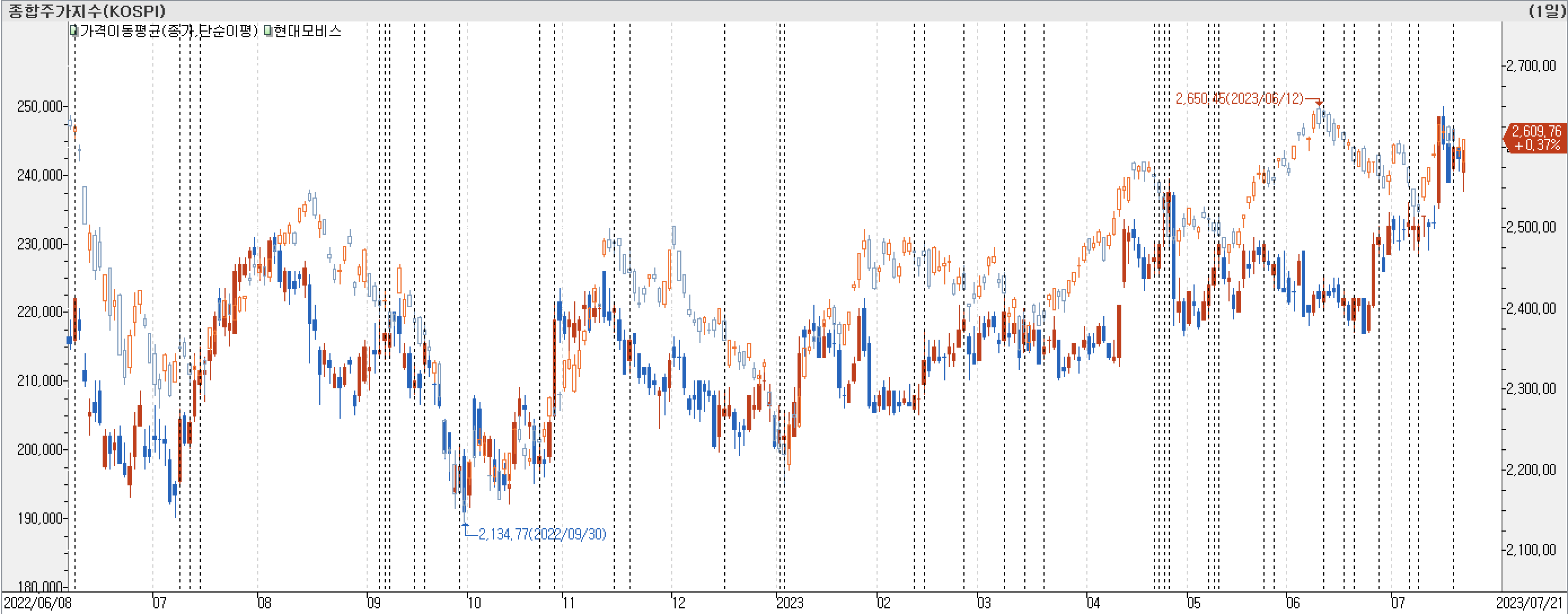The height and width of the screenshot is (614, 1568).
Task: Click the 2,650.45(2023/06/12) high annotation text
Action: pos(1239,99)
